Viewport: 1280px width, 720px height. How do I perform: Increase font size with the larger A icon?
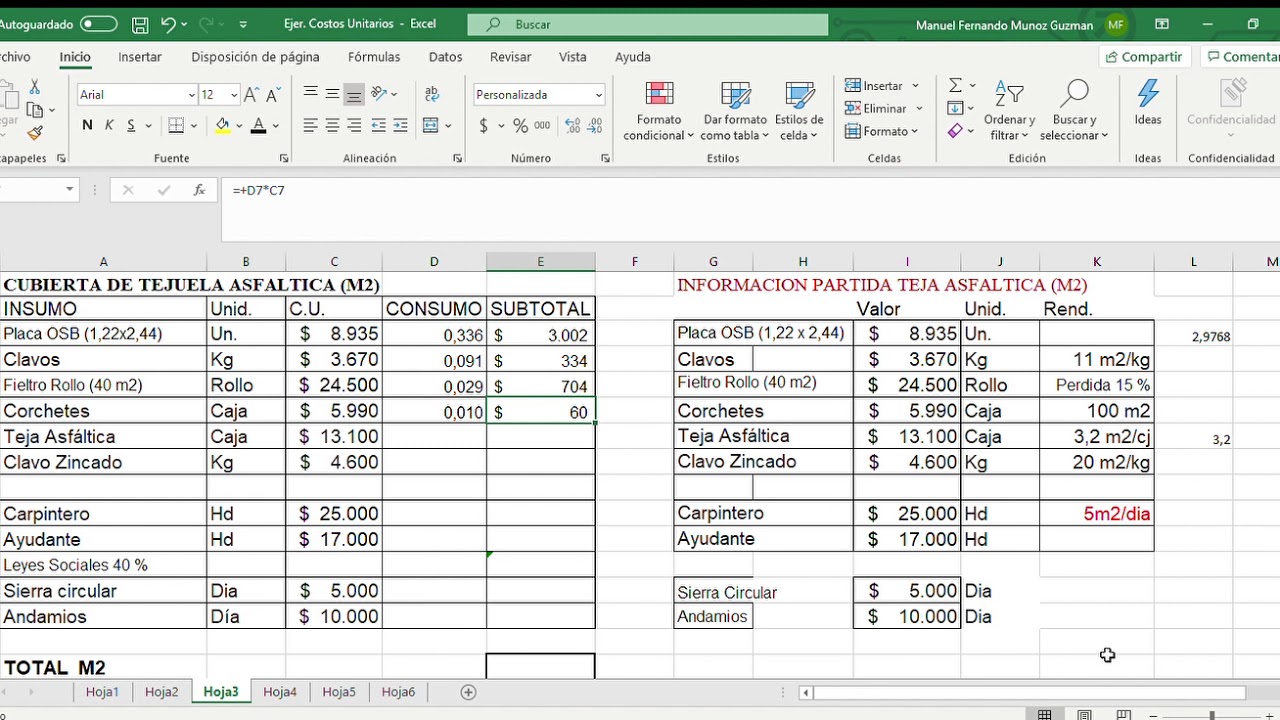pyautogui.click(x=253, y=95)
